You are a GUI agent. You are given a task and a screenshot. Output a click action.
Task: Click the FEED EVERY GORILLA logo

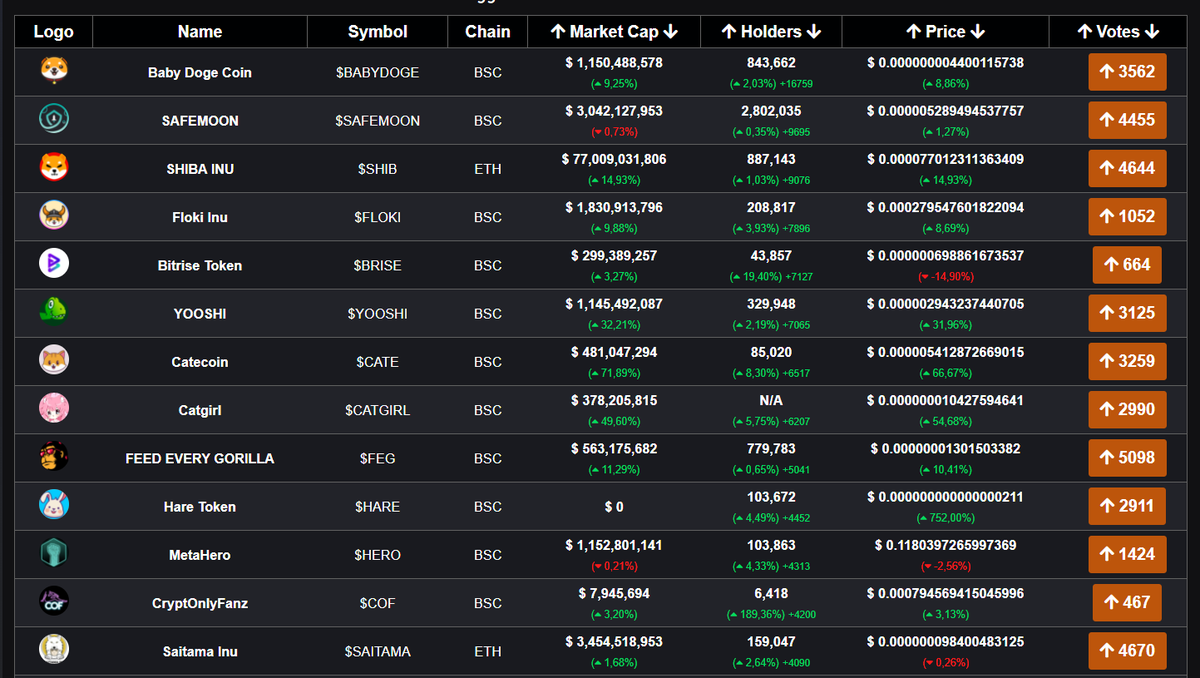click(54, 457)
